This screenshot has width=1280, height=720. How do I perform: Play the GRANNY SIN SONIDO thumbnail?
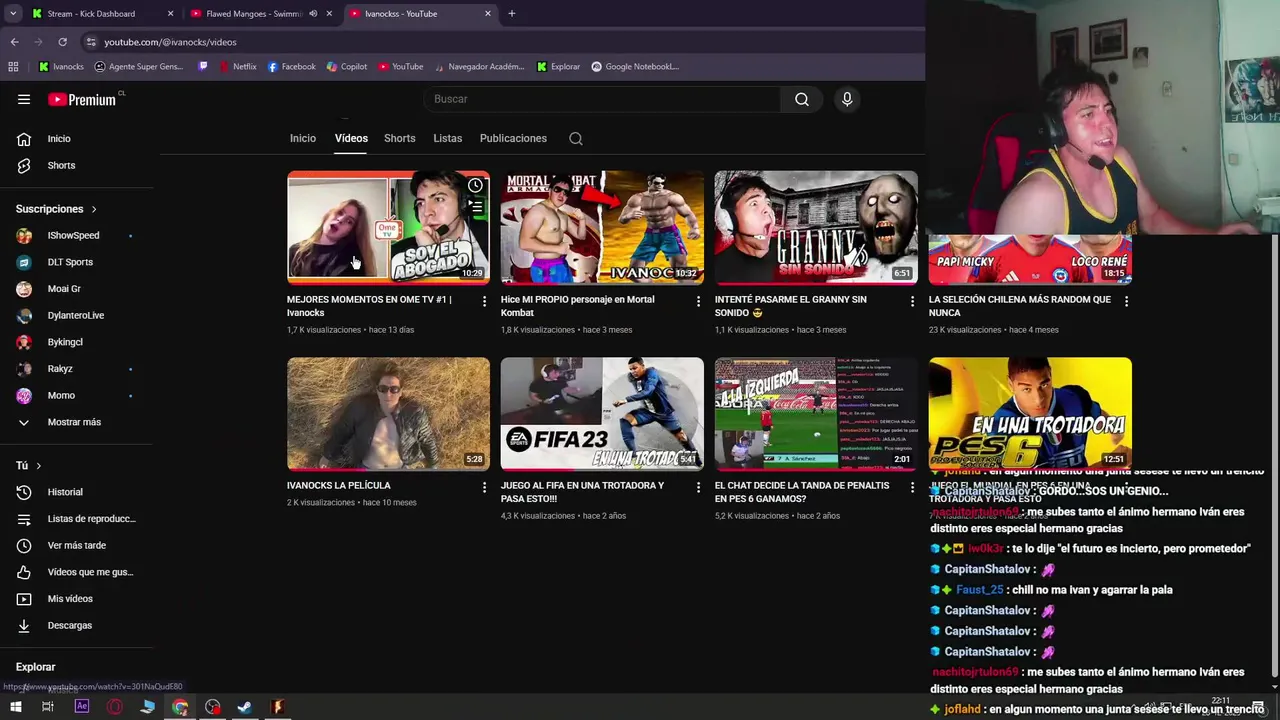tap(816, 227)
